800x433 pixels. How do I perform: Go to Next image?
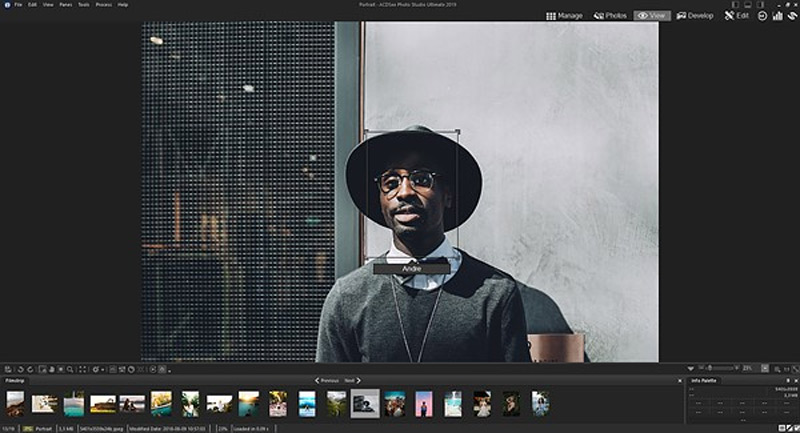tap(351, 381)
